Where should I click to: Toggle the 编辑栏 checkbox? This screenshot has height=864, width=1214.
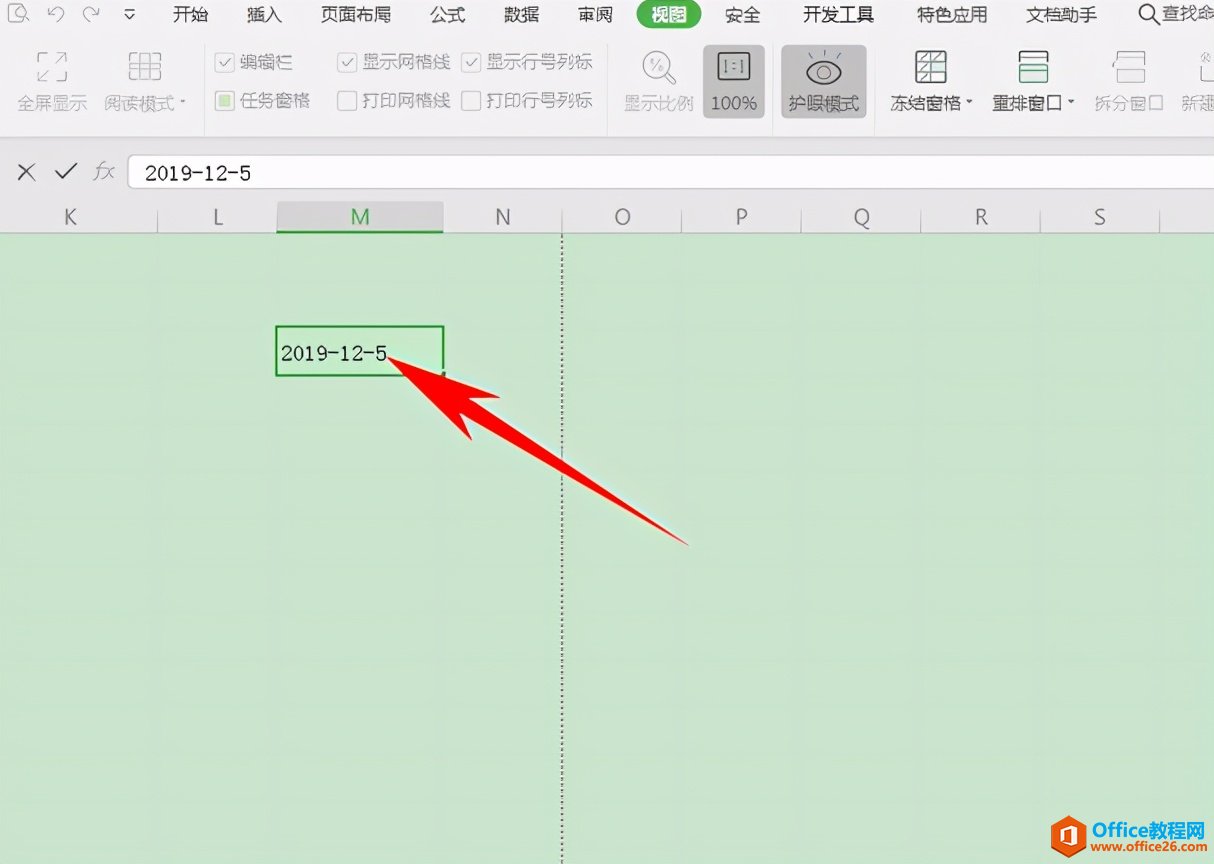(224, 63)
